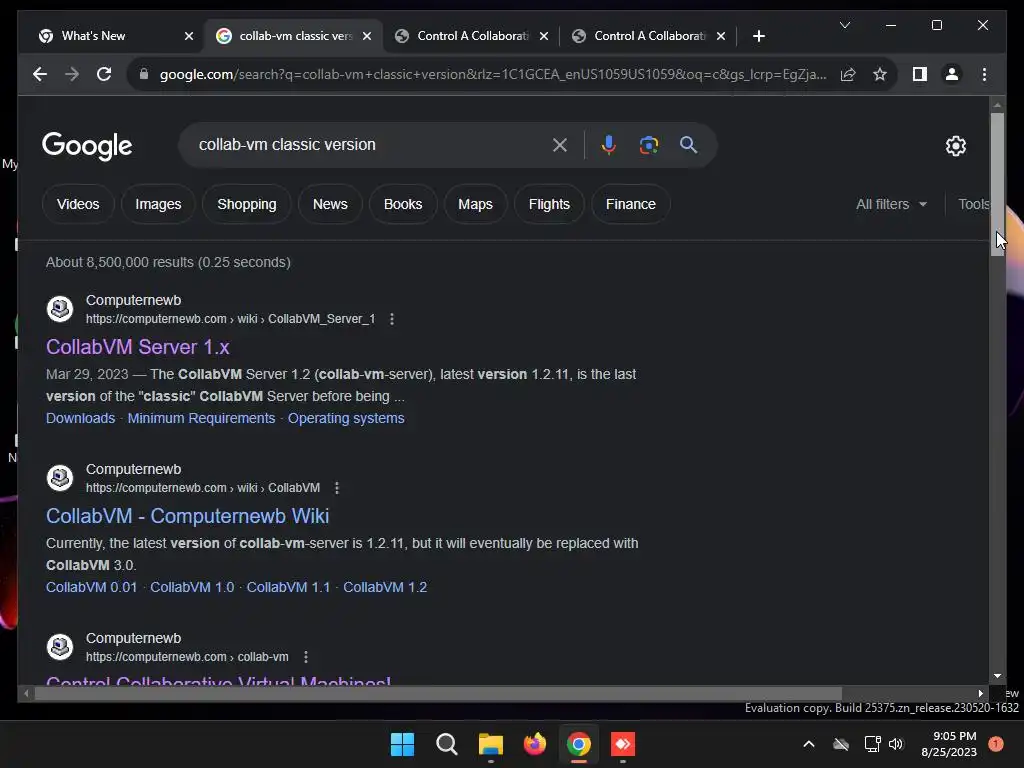Launch Firefox from the taskbar

[535, 744]
